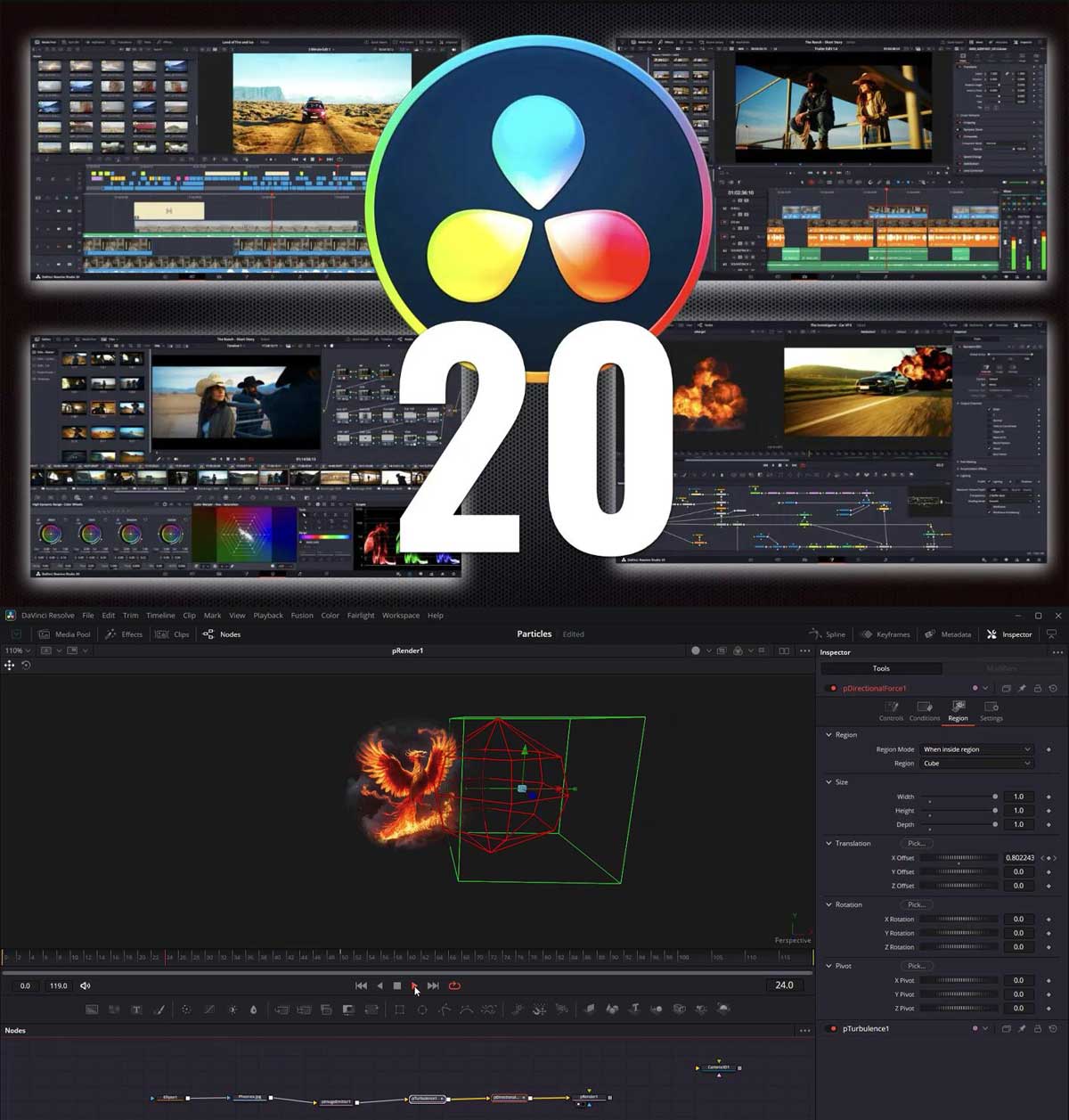Jump to first frame button
Screen dimensions: 1069x1120
click(x=361, y=985)
